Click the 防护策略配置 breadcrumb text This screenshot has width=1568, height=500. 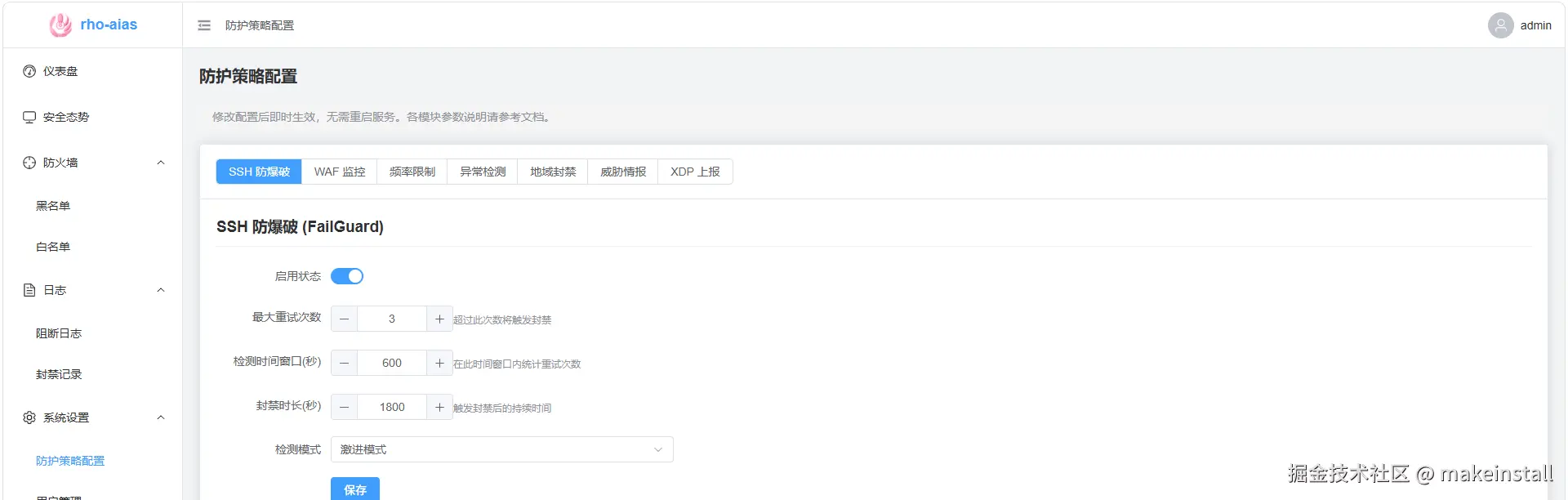(x=260, y=25)
